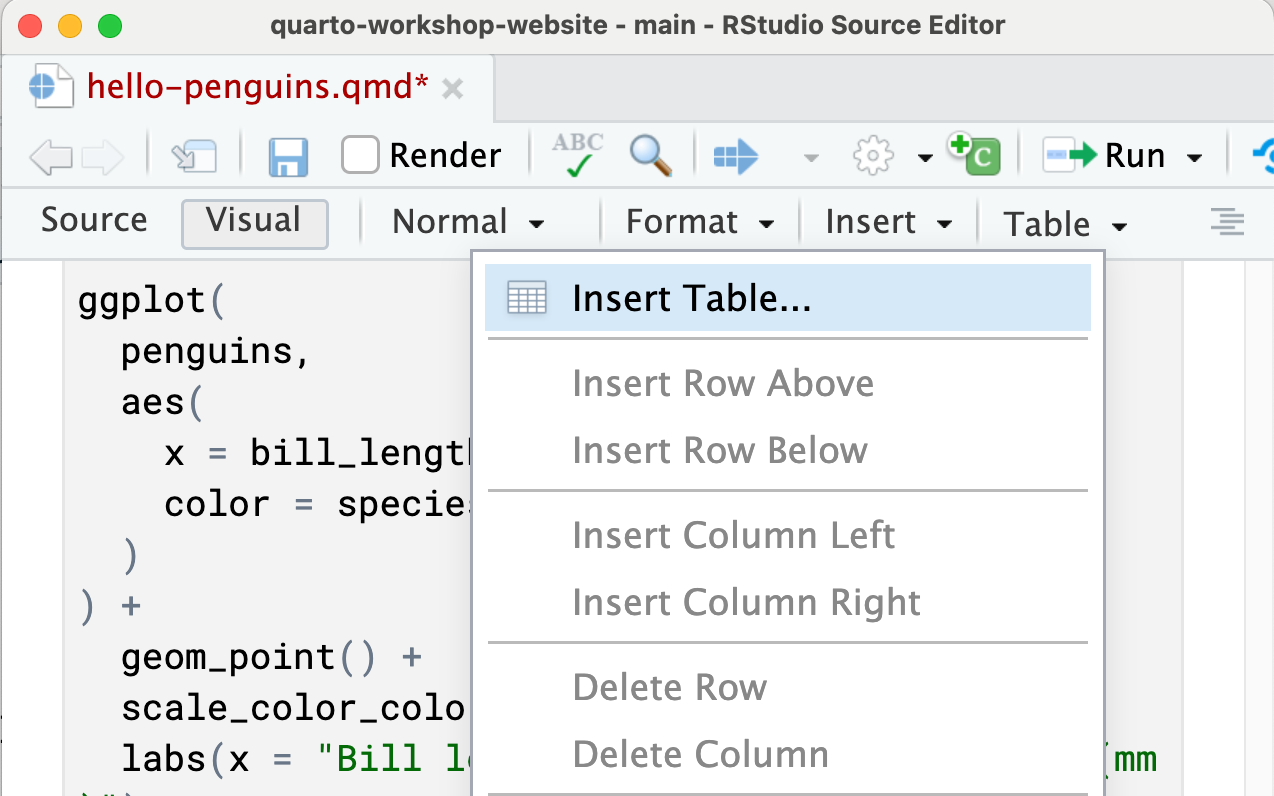This screenshot has width=1274, height=796.
Task: Click the "ggplot(" code line
Action: click(x=153, y=300)
